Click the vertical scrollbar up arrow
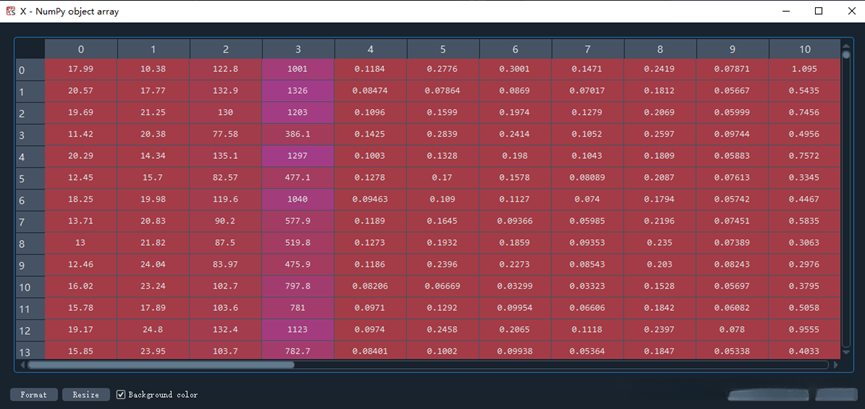This screenshot has width=865, height=409. 846,46
